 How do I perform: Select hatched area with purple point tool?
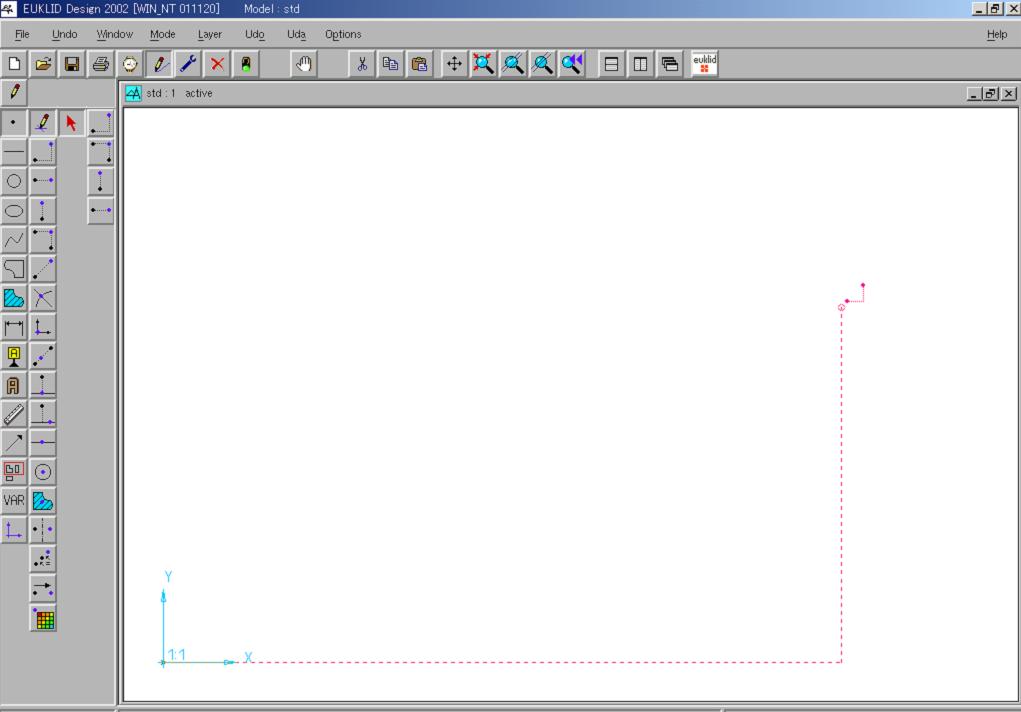click(43, 500)
